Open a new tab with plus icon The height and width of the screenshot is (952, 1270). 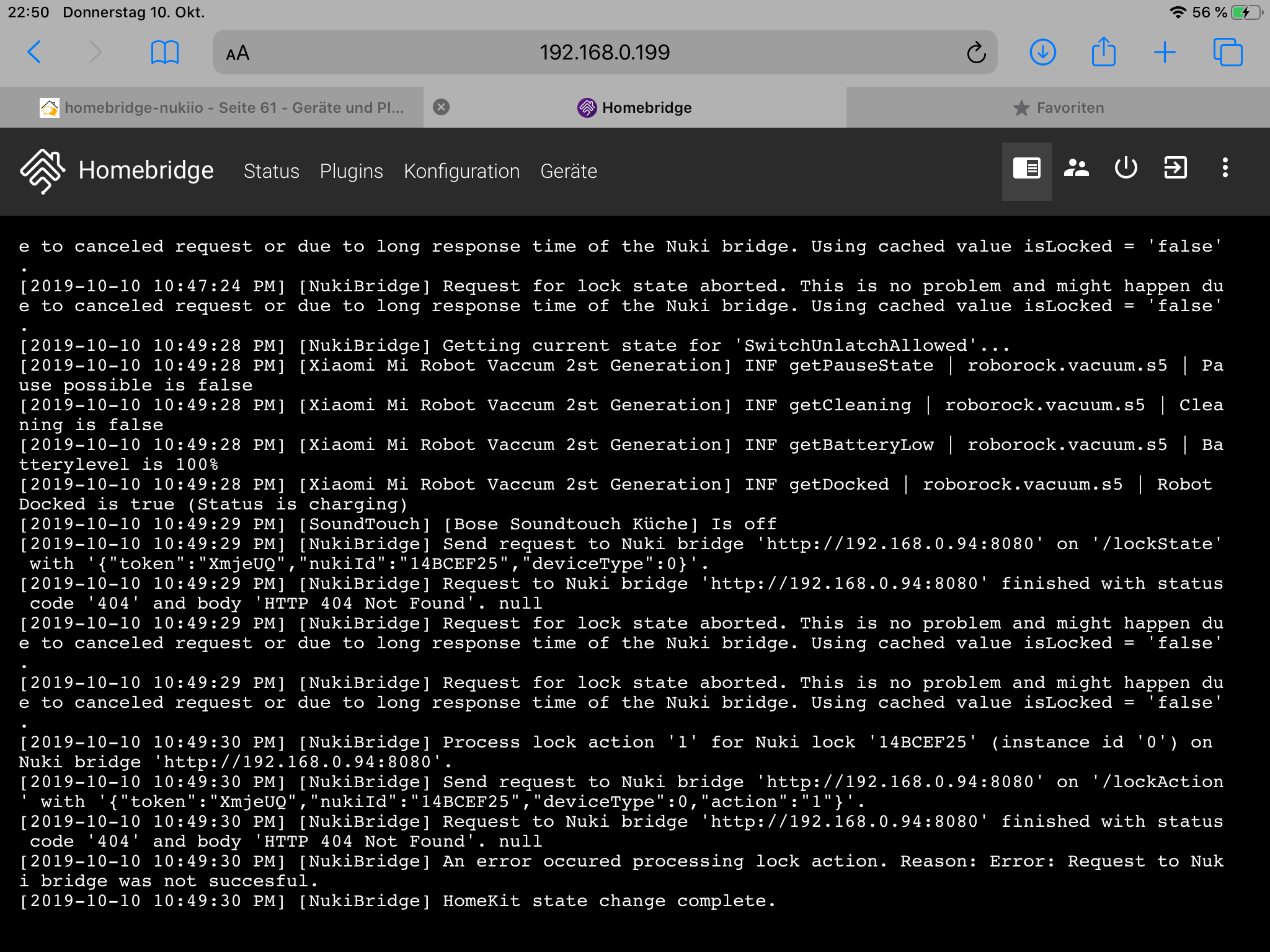tap(1165, 53)
